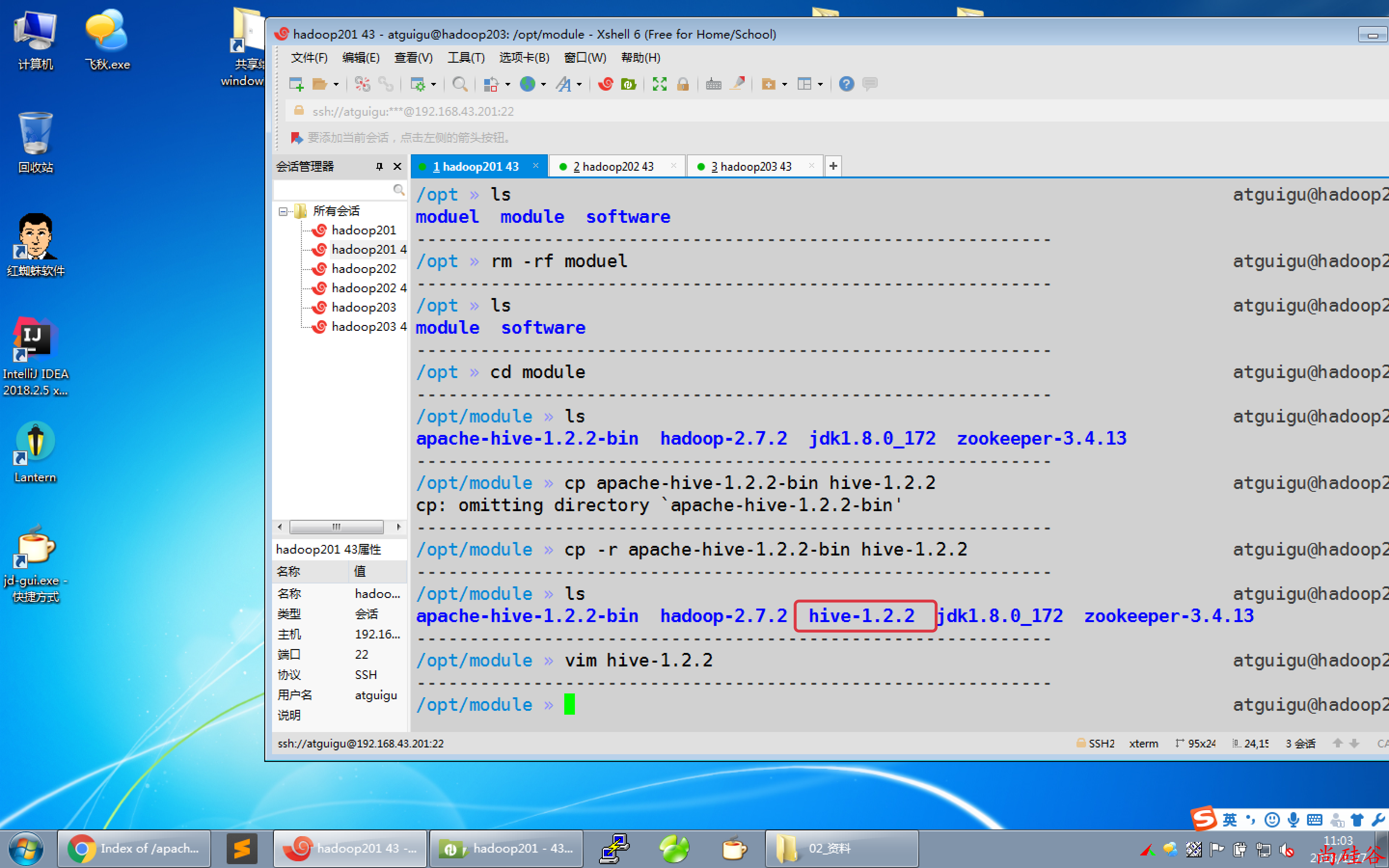The height and width of the screenshot is (868, 1389).
Task: Close the hadoop202 43 tab
Action: [x=673, y=166]
